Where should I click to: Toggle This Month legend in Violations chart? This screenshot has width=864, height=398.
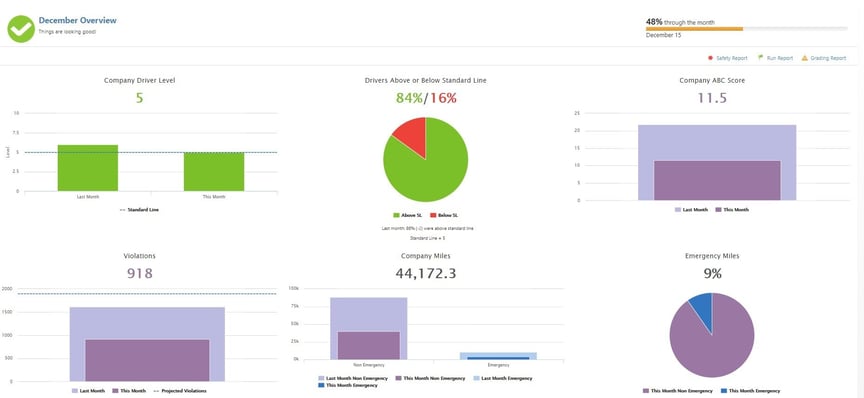coord(129,391)
